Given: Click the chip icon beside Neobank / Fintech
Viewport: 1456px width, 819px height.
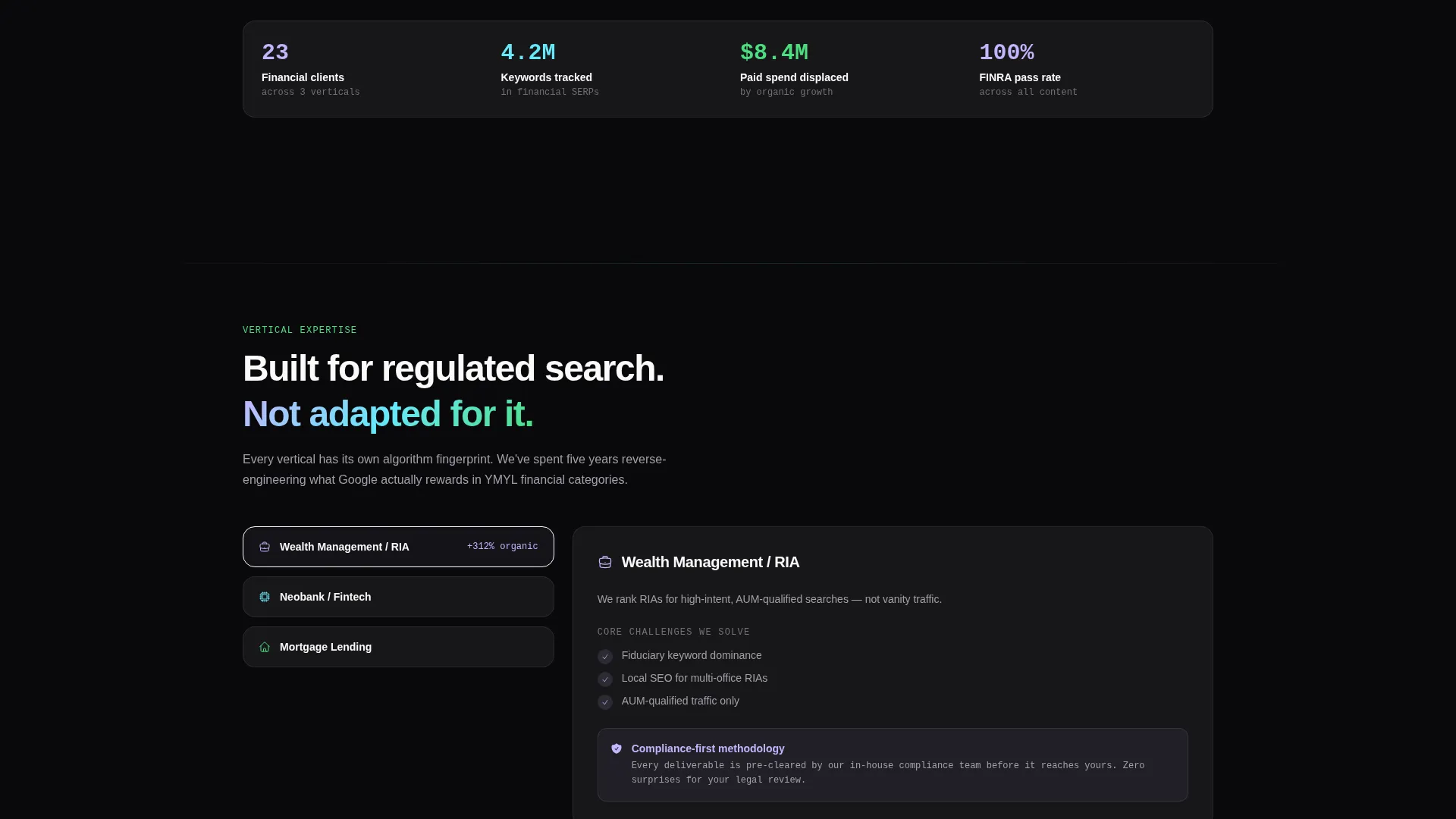Looking at the screenshot, I should 265,597.
